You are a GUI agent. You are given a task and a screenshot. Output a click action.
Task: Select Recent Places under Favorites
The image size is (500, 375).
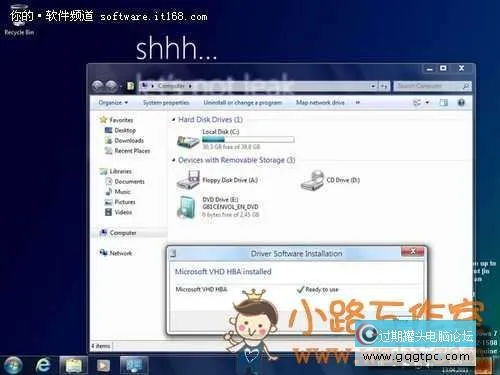click(x=128, y=151)
